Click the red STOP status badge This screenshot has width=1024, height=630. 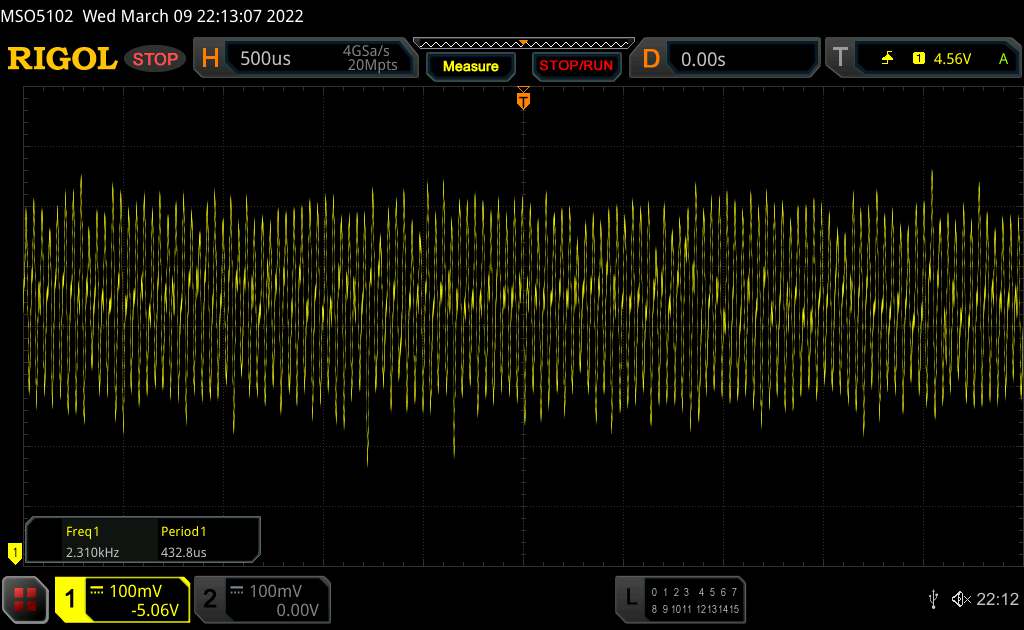point(155,59)
